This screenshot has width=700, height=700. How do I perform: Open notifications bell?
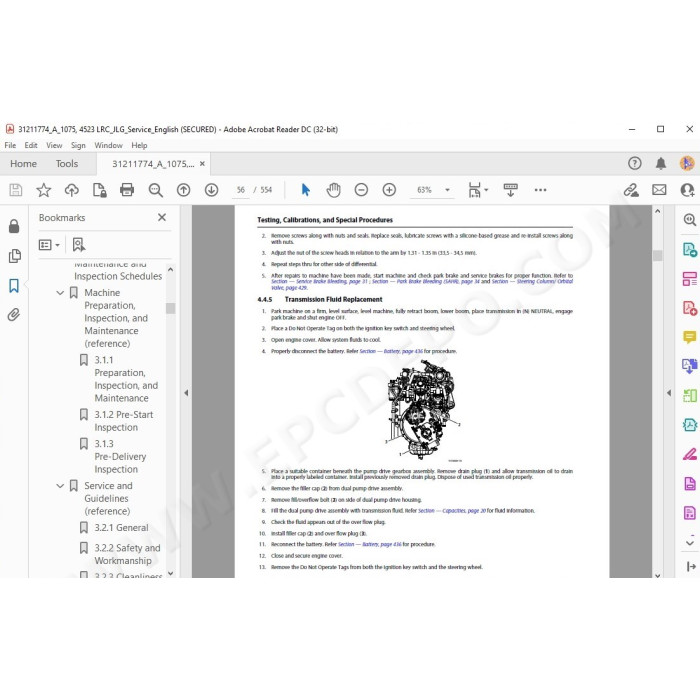(x=661, y=163)
